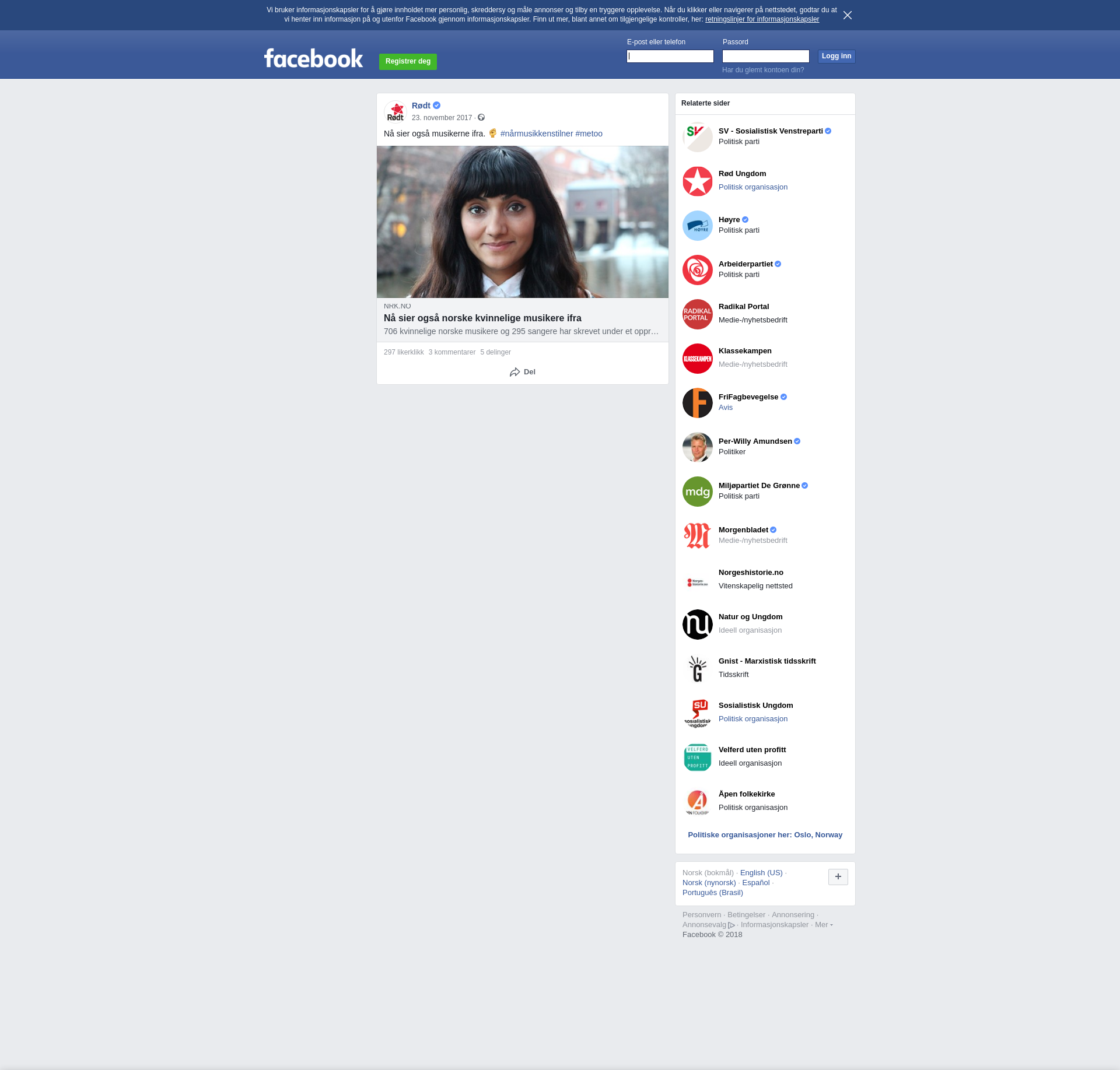1120x1070 pixels.
Task: Click the Rød Ungdom star logo
Action: click(697, 181)
